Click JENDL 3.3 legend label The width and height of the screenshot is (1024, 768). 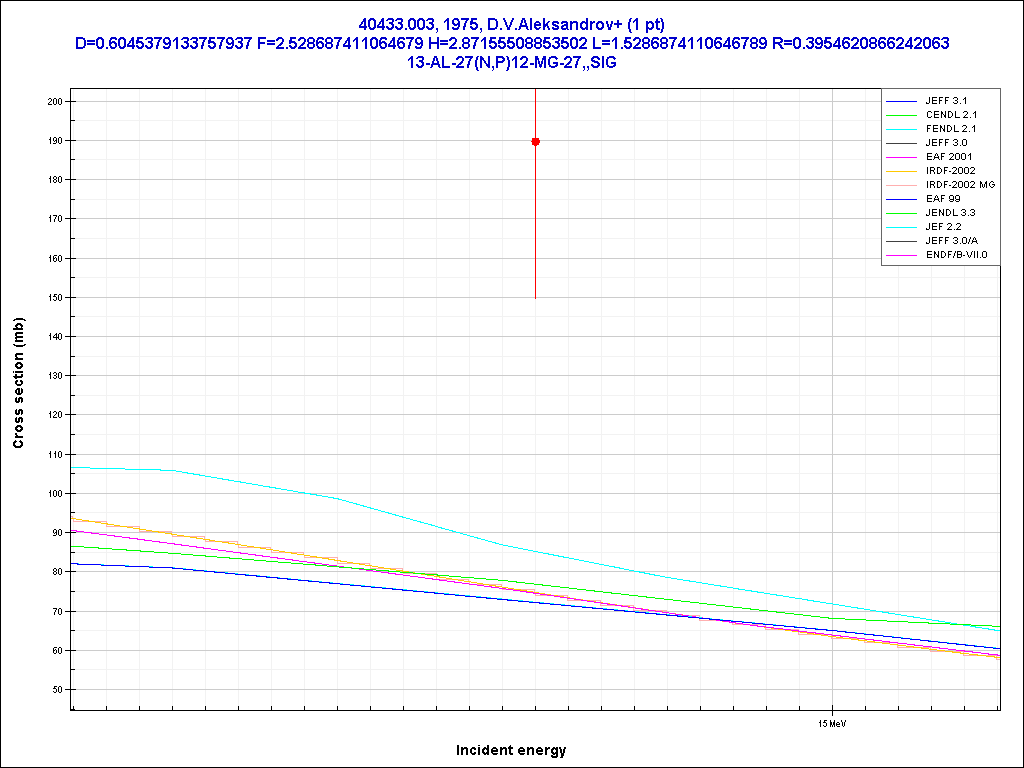[x=950, y=213]
